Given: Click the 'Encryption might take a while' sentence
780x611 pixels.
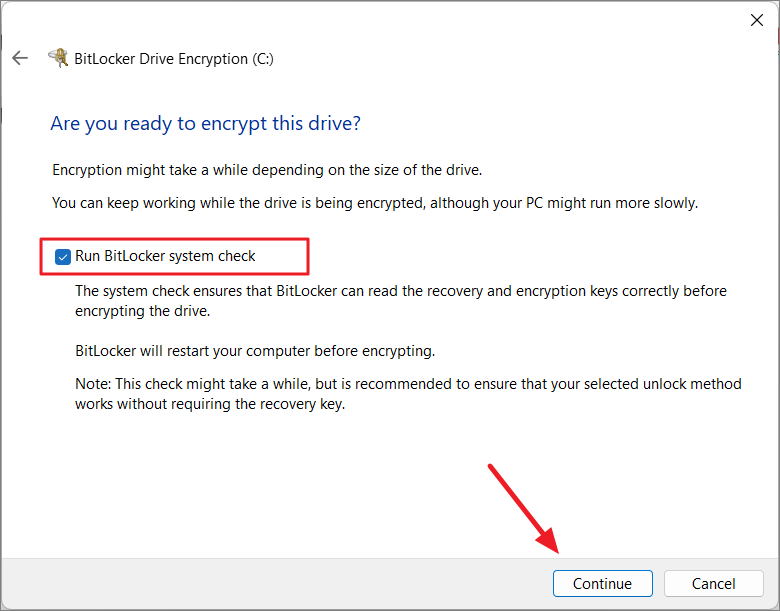Looking at the screenshot, I should point(267,170).
